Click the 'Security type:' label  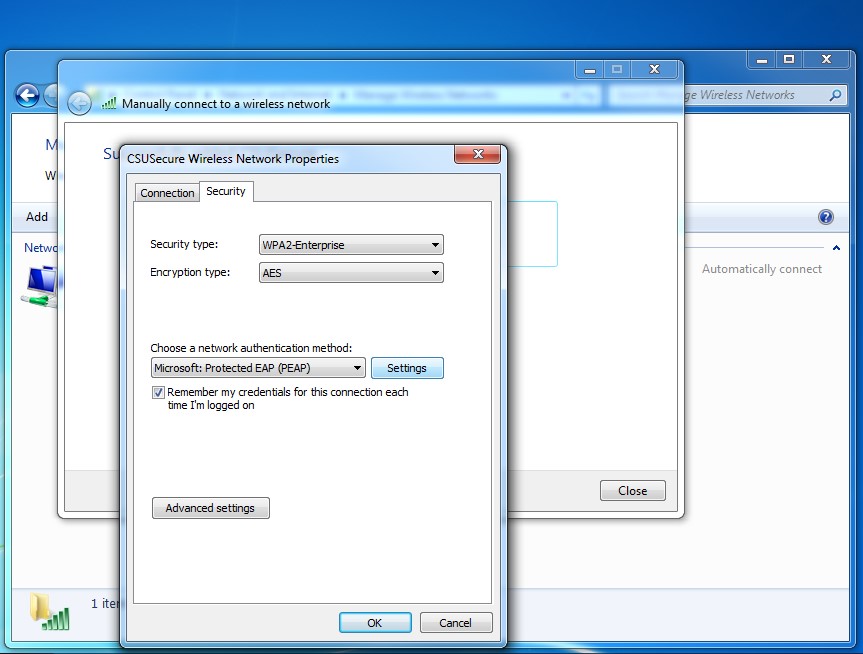184,244
